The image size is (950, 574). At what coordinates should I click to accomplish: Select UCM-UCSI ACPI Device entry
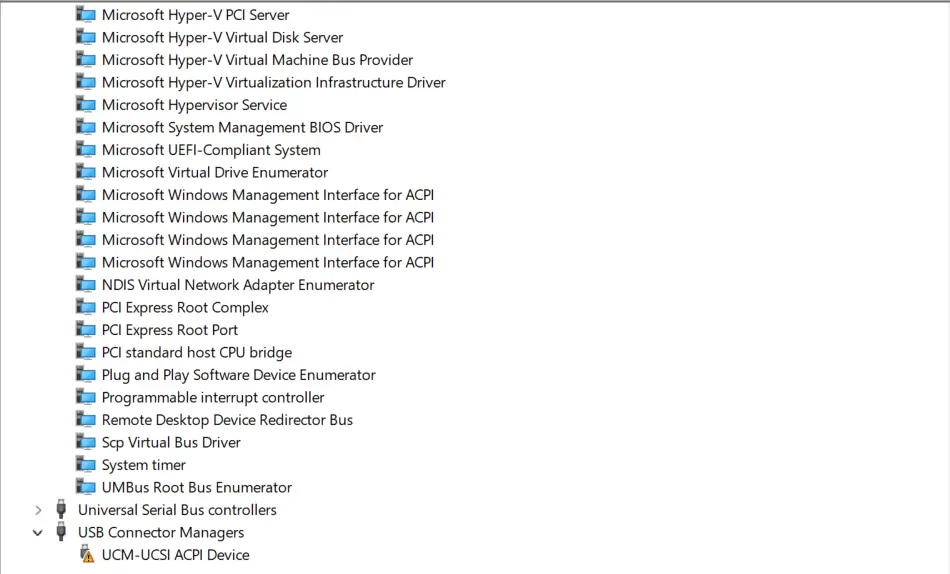coord(176,555)
